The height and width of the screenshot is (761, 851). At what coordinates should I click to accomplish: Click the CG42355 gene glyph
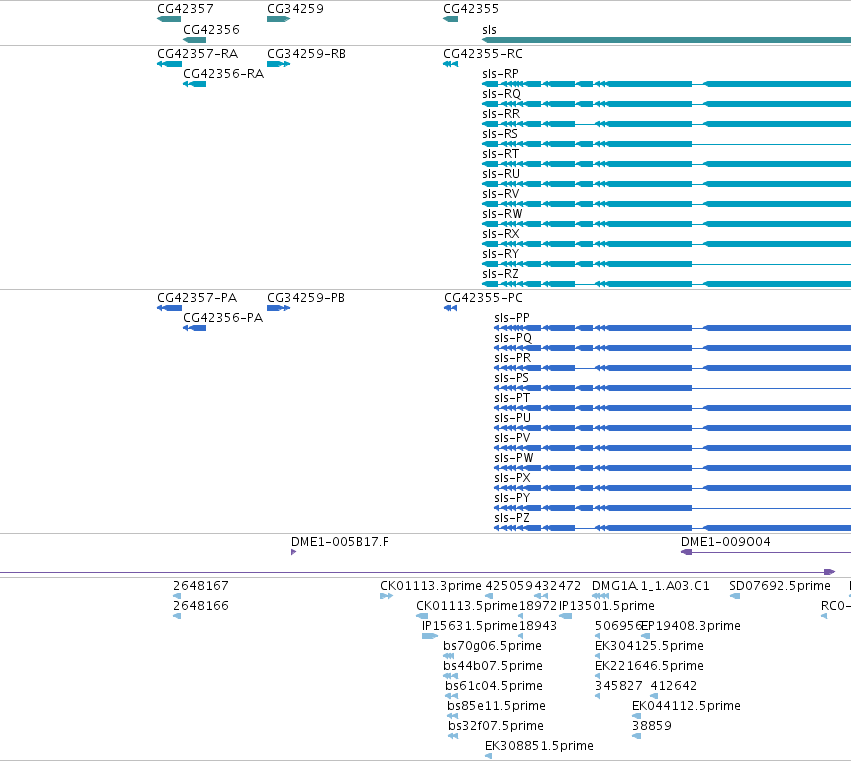click(450, 19)
